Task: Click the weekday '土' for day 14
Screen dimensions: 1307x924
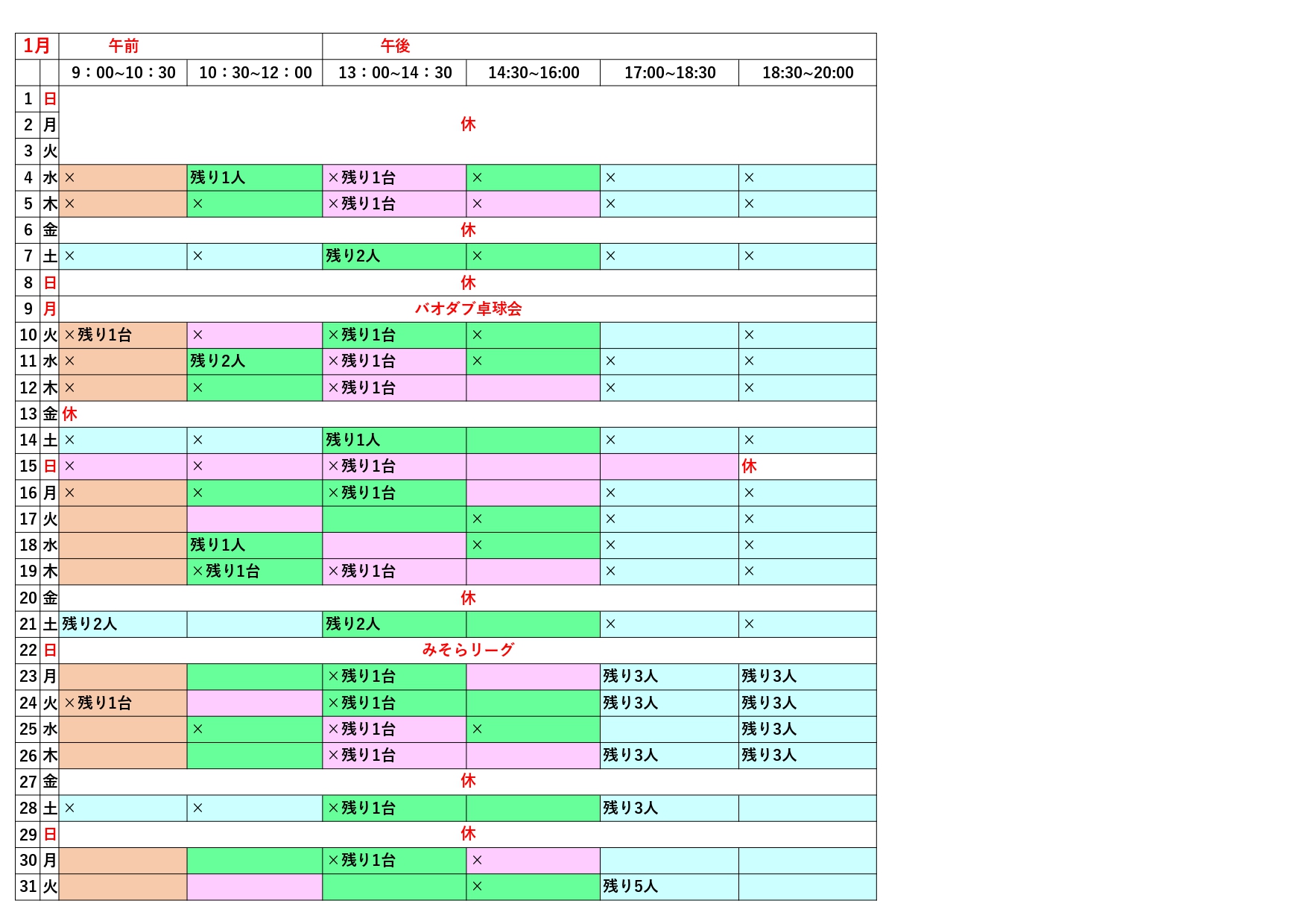Action: [49, 440]
